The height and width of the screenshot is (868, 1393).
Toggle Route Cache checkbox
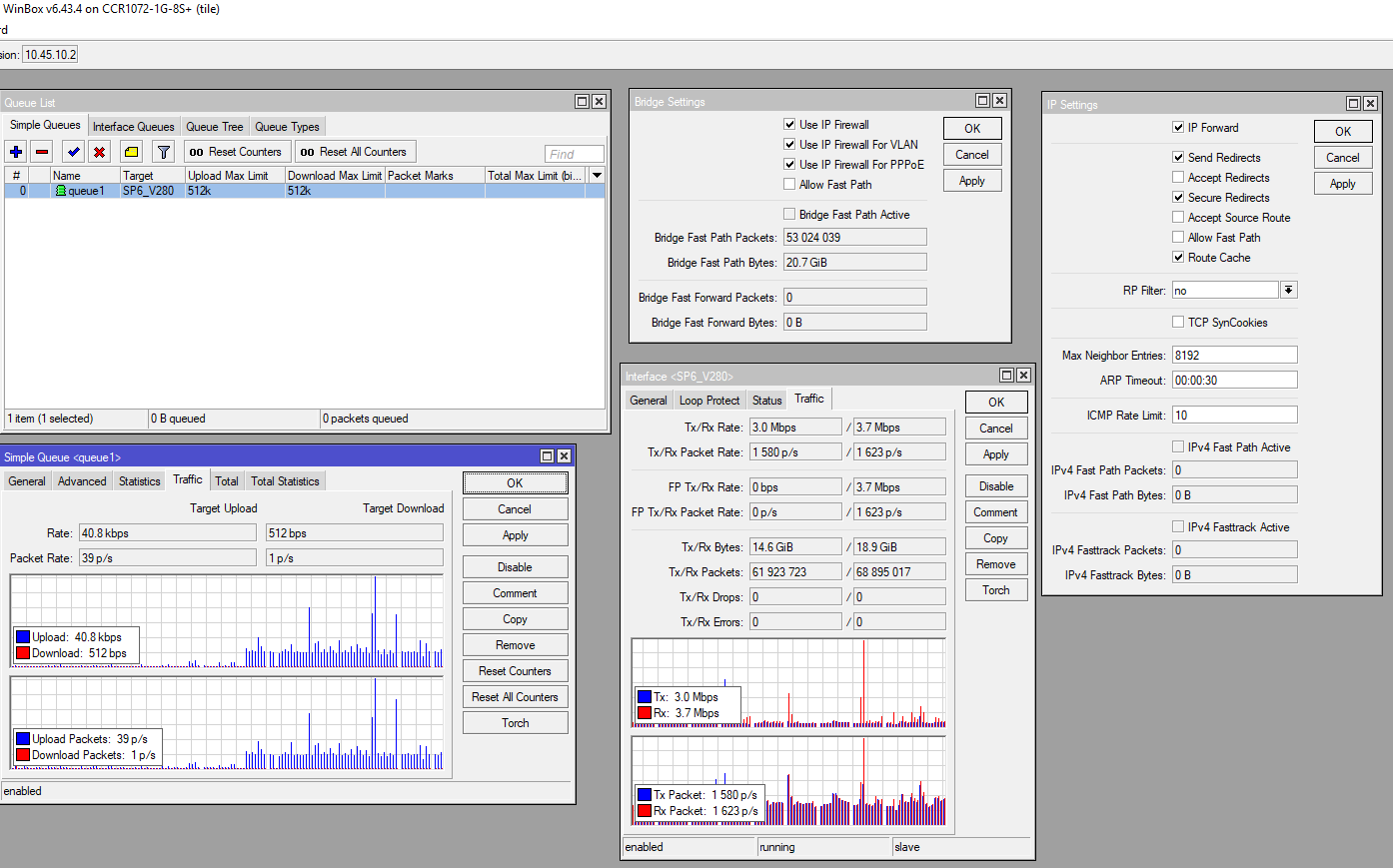1178,258
